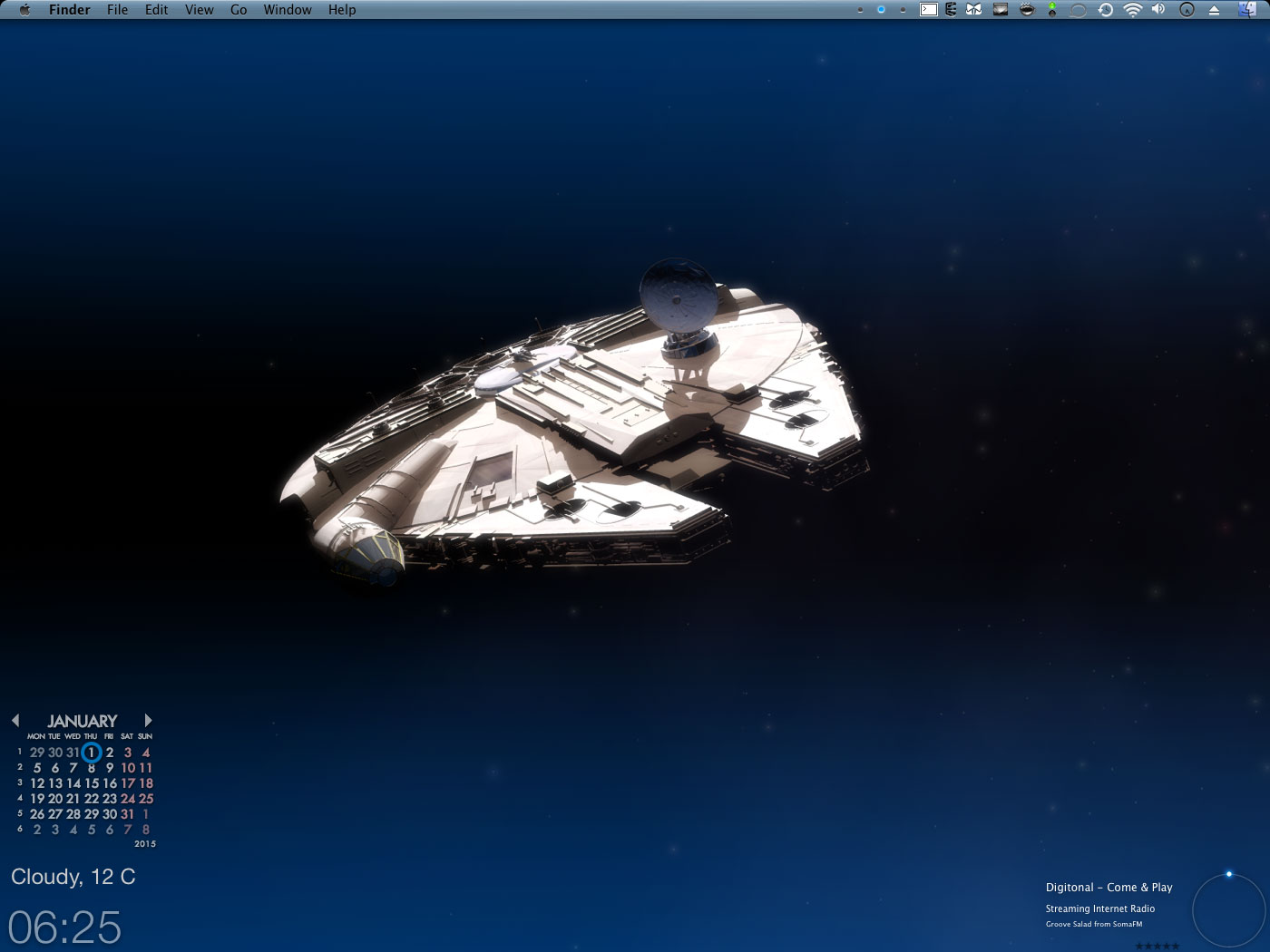The image size is (1270, 952).
Task: Open the File menu
Action: pos(117,10)
